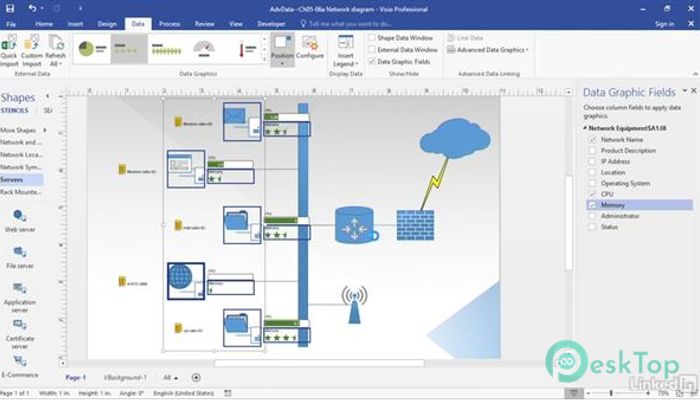
Task: Click the Quick Import icon
Action: [x=8, y=44]
